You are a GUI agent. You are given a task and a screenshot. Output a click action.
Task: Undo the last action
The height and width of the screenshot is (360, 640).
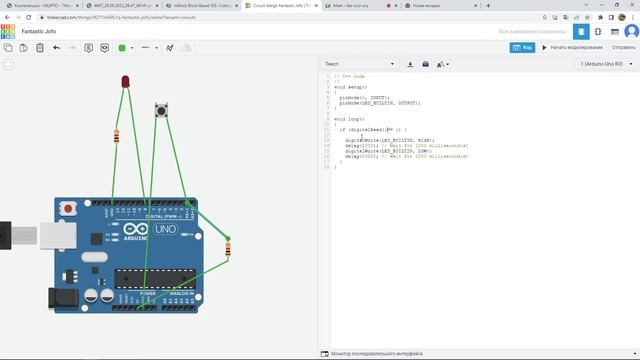point(56,48)
